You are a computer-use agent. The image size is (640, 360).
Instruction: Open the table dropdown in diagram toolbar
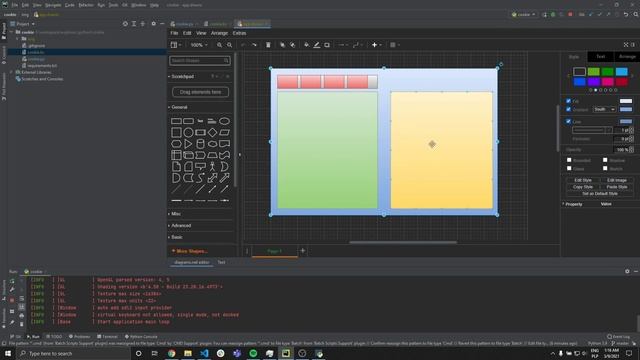point(395,45)
